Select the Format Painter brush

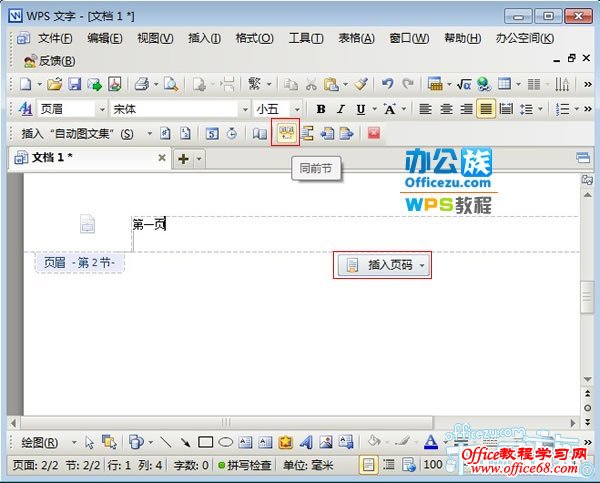click(360, 84)
